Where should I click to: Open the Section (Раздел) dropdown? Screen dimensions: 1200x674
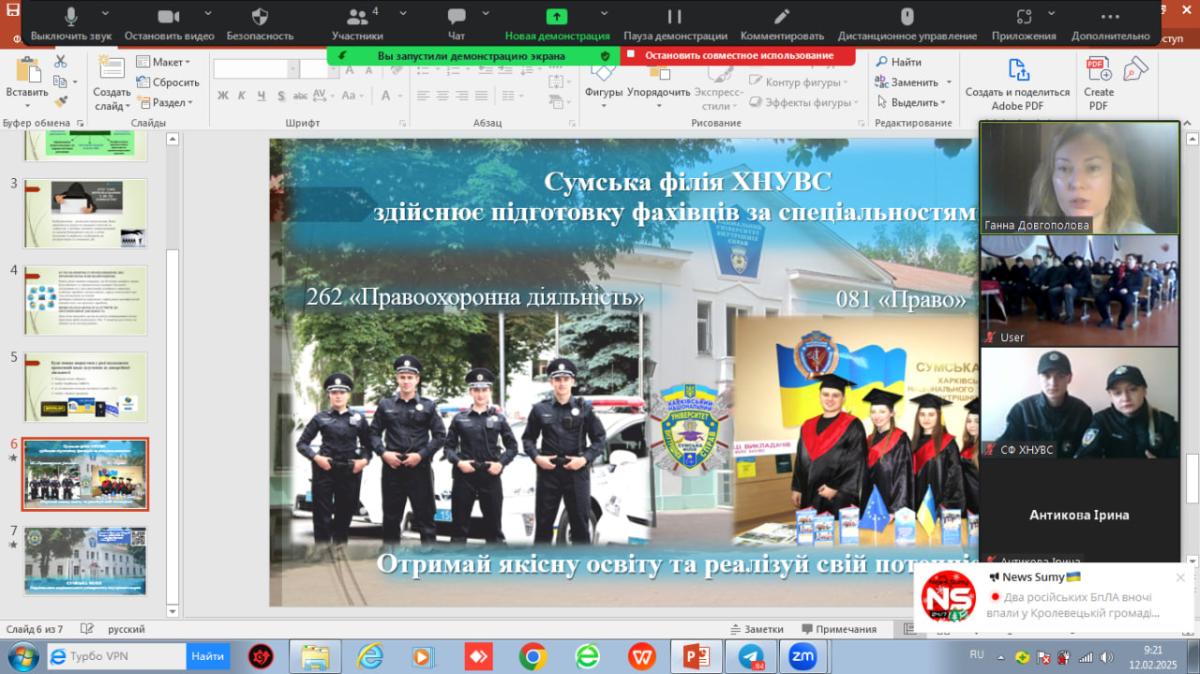pos(166,102)
